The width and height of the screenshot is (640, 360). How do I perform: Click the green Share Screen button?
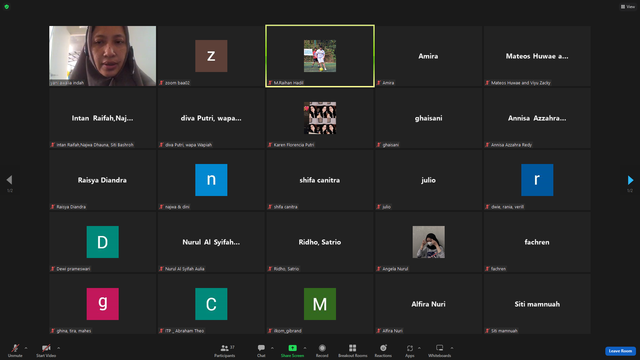click(292, 350)
